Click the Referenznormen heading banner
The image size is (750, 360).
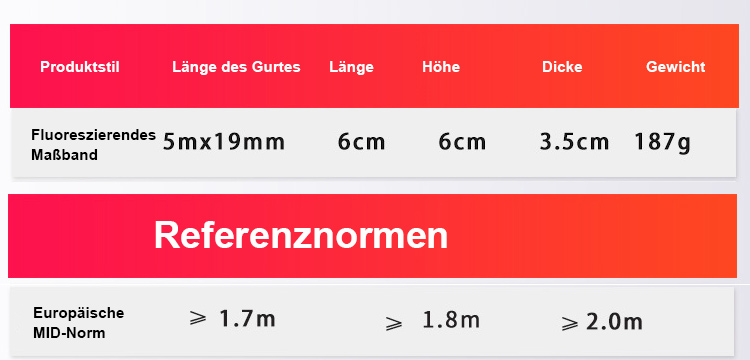coord(373,236)
